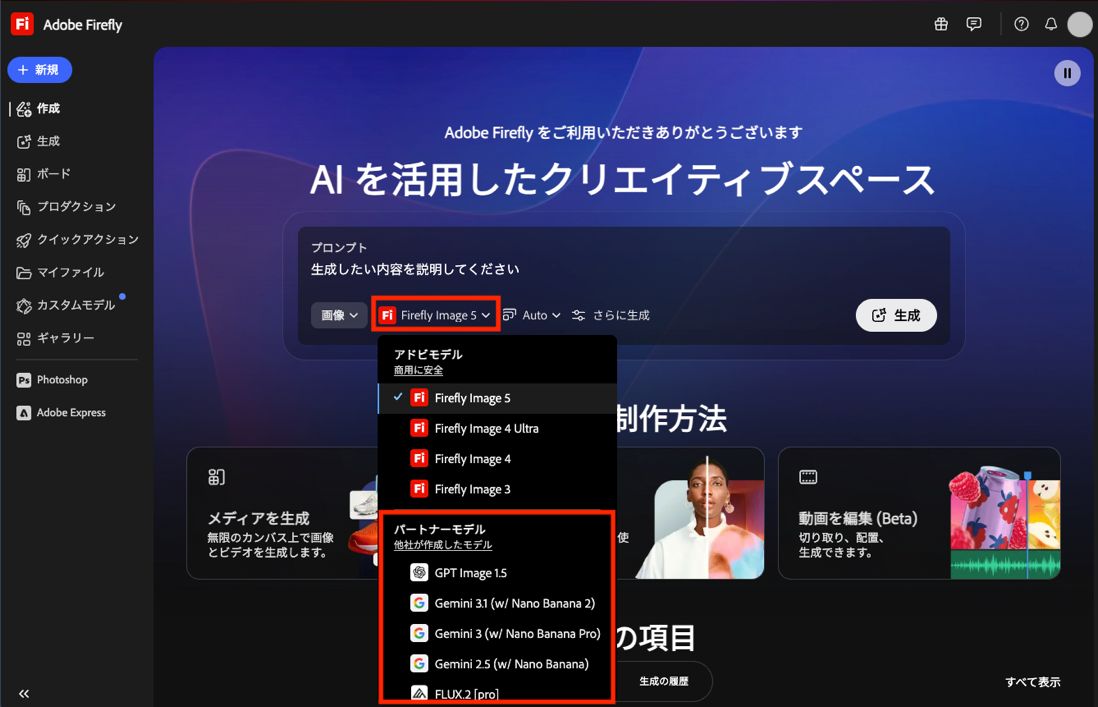Collapse the sidebar with double chevron
This screenshot has width=1098, height=707.
(x=24, y=694)
